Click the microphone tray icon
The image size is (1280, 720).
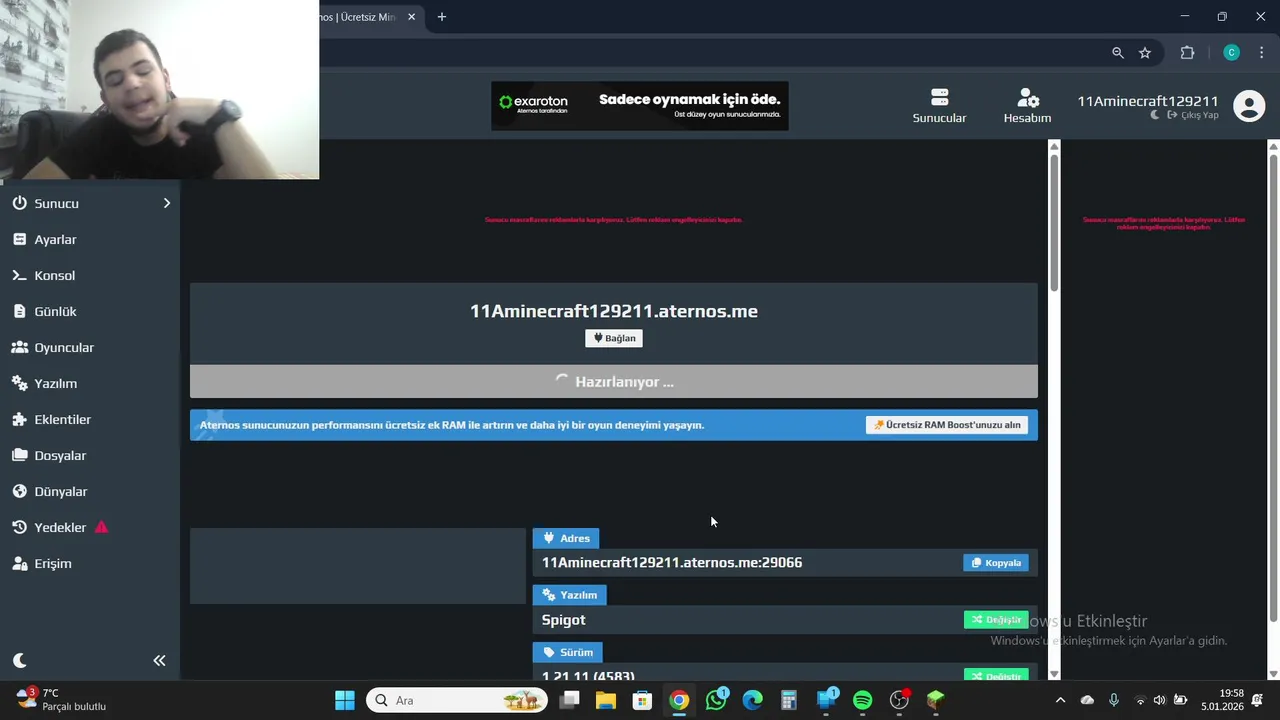[1114, 700]
